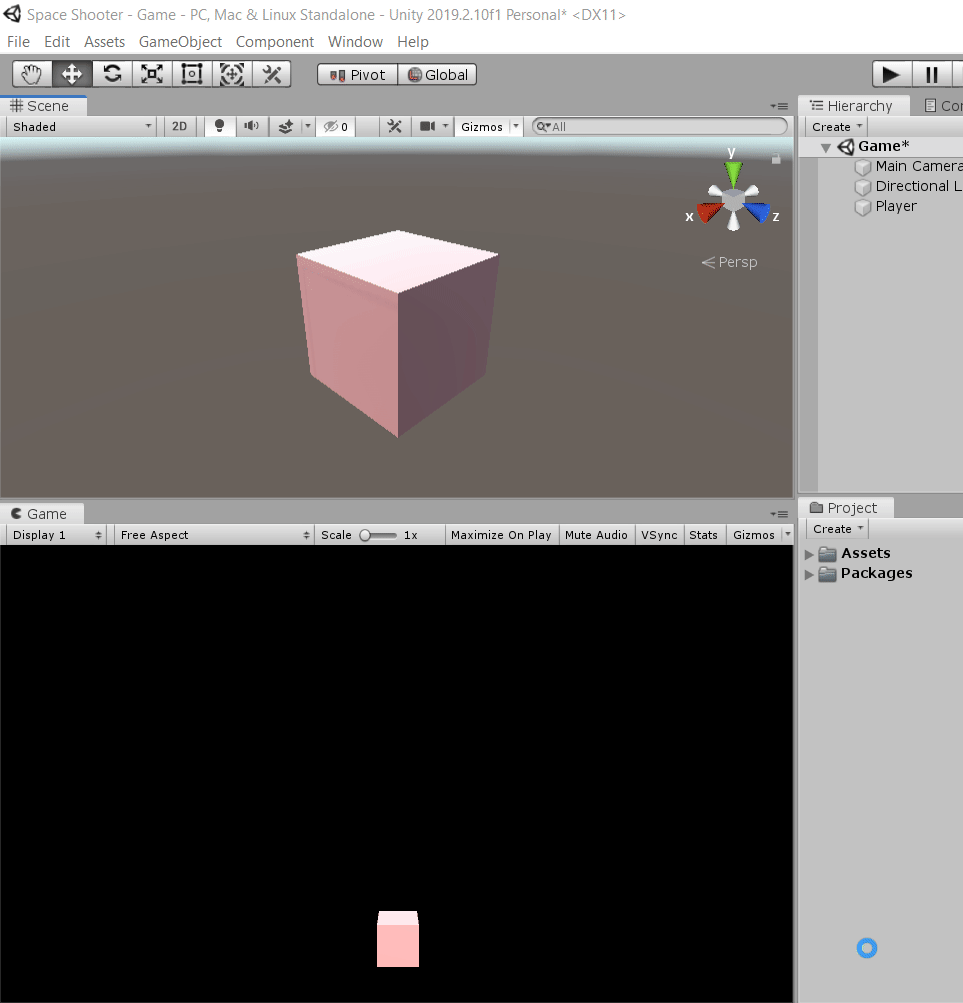Open Game panel options menu
The height and width of the screenshot is (1003, 963).
click(x=779, y=514)
